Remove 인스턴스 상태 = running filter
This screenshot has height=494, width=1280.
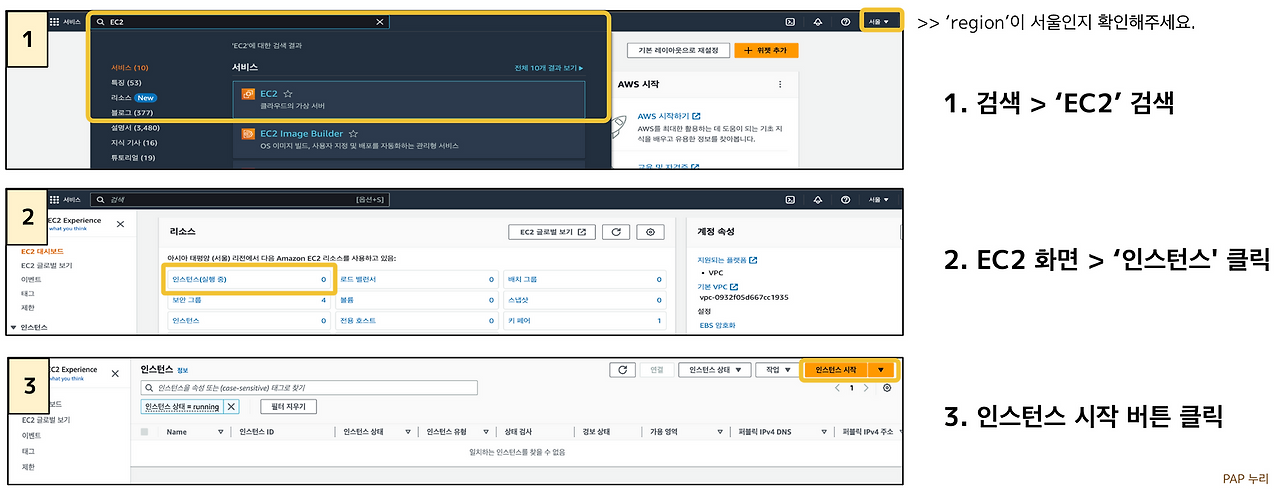pyautogui.click(x=232, y=407)
